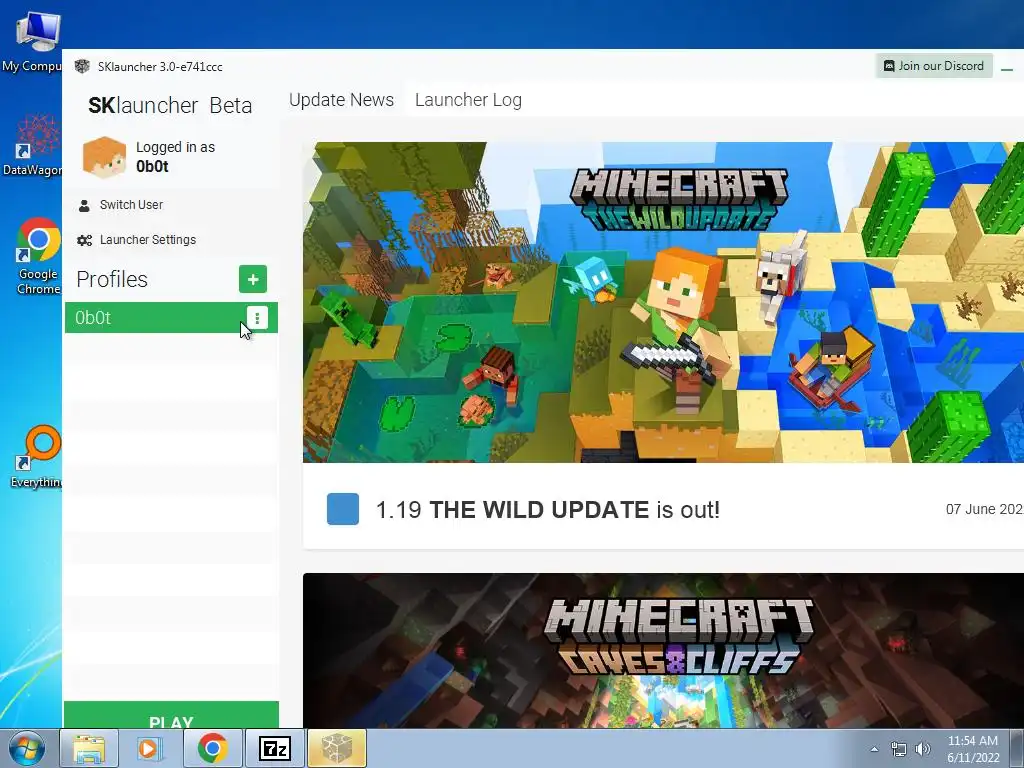Minimize the SKlauncher window
1024x768 pixels.
[1006, 67]
